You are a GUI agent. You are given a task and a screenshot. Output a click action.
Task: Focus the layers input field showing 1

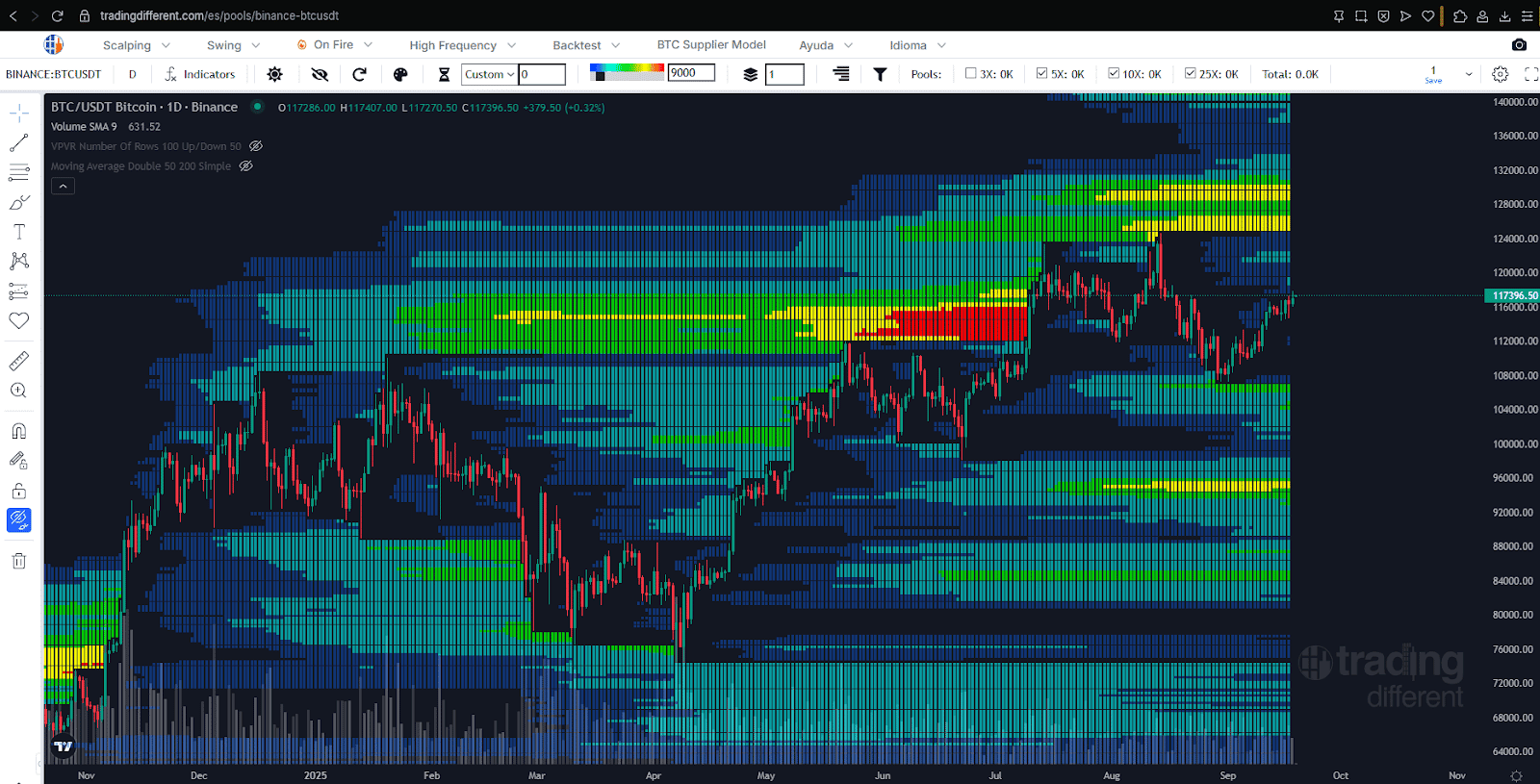[x=784, y=74]
